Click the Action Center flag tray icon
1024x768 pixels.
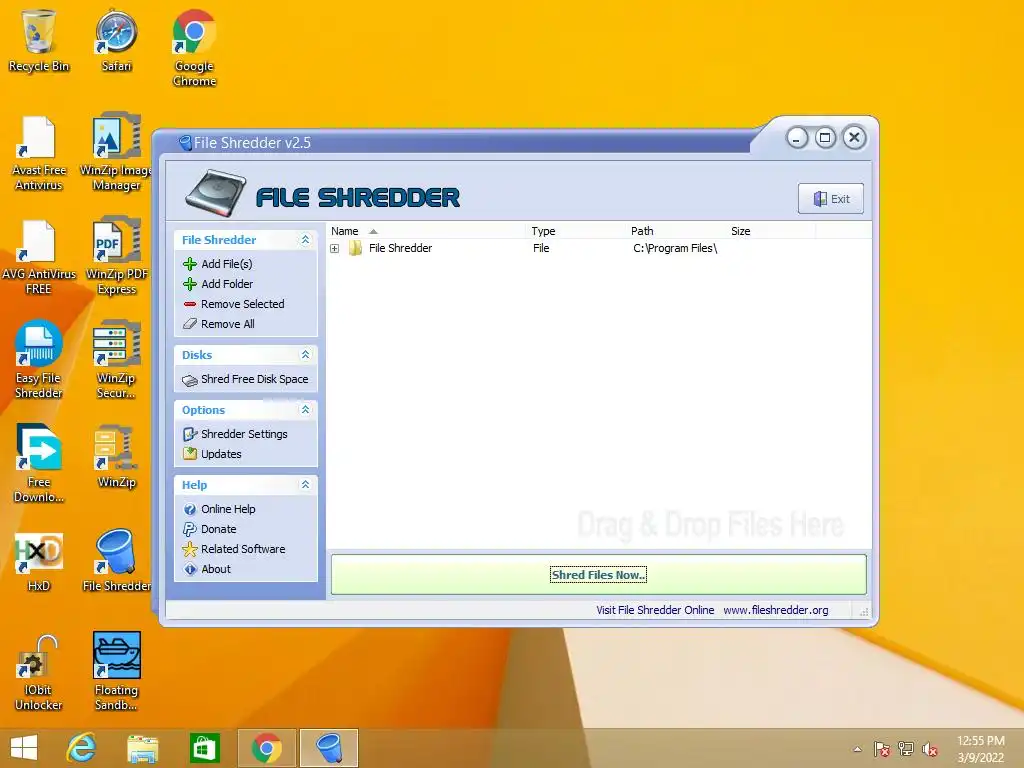(x=882, y=749)
